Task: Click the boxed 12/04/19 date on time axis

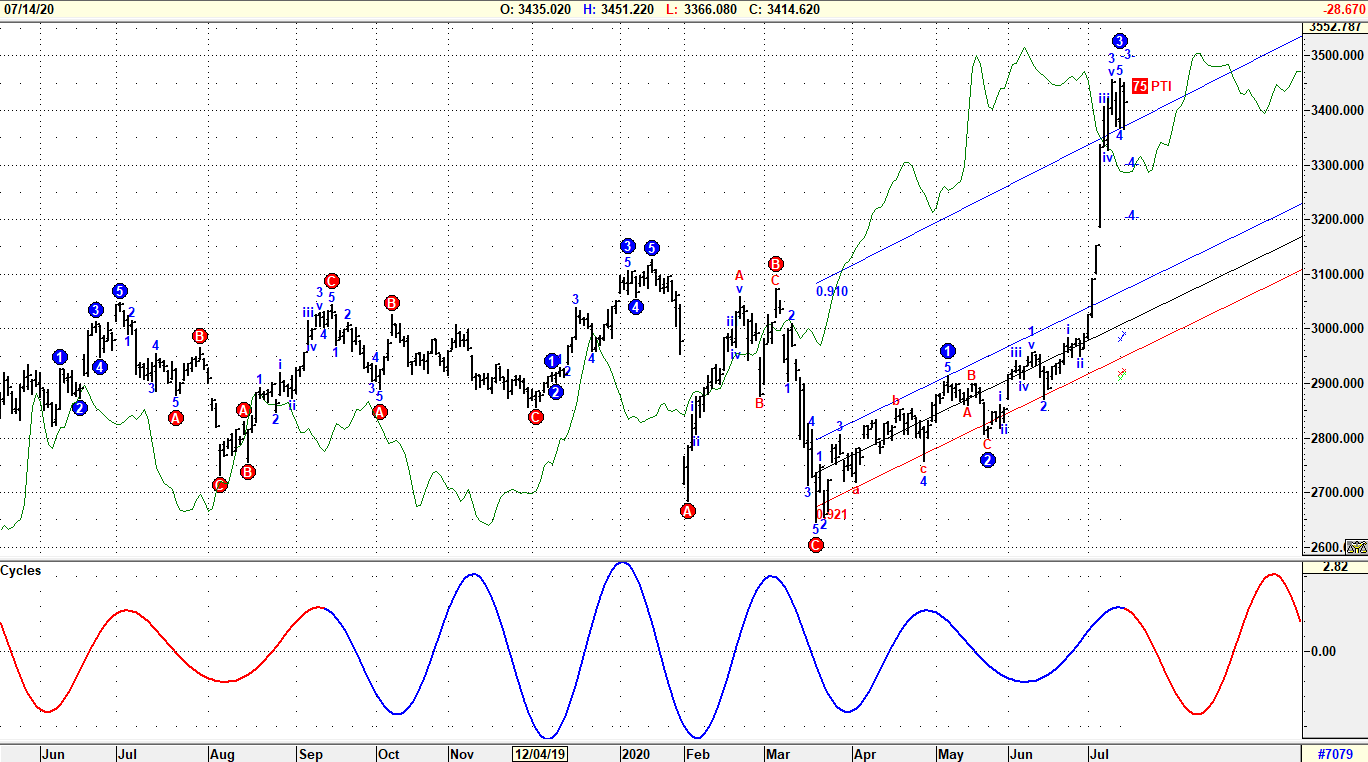Action: click(541, 754)
